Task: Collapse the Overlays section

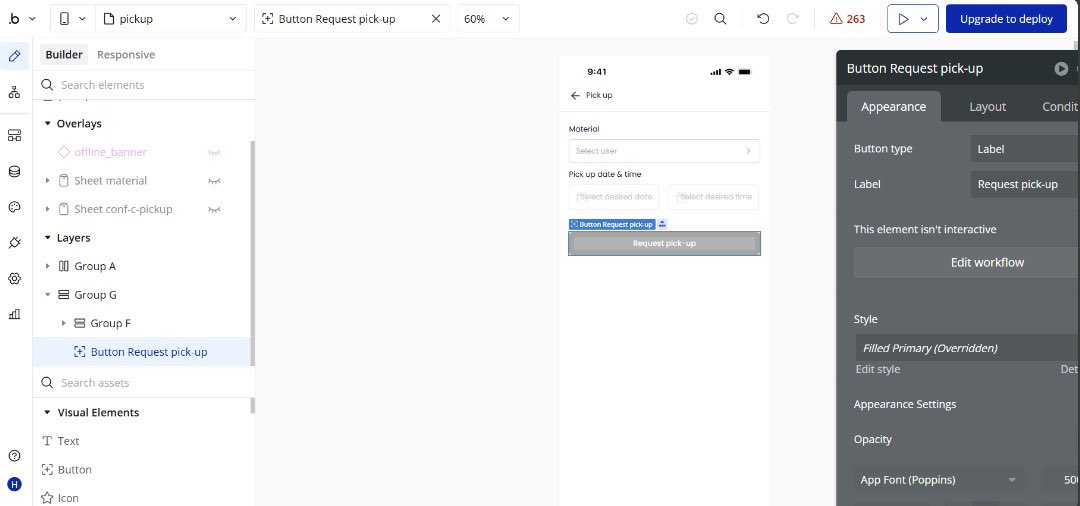Action: pyautogui.click(x=48, y=124)
